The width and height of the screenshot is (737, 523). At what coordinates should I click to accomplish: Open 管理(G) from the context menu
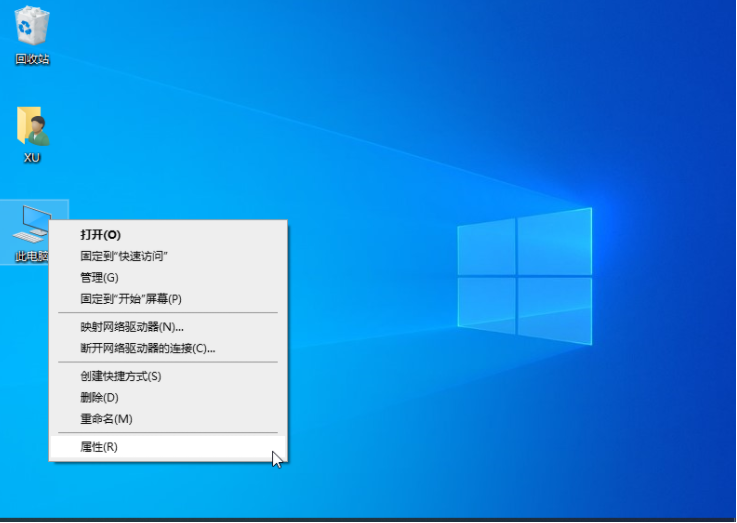coord(99,277)
